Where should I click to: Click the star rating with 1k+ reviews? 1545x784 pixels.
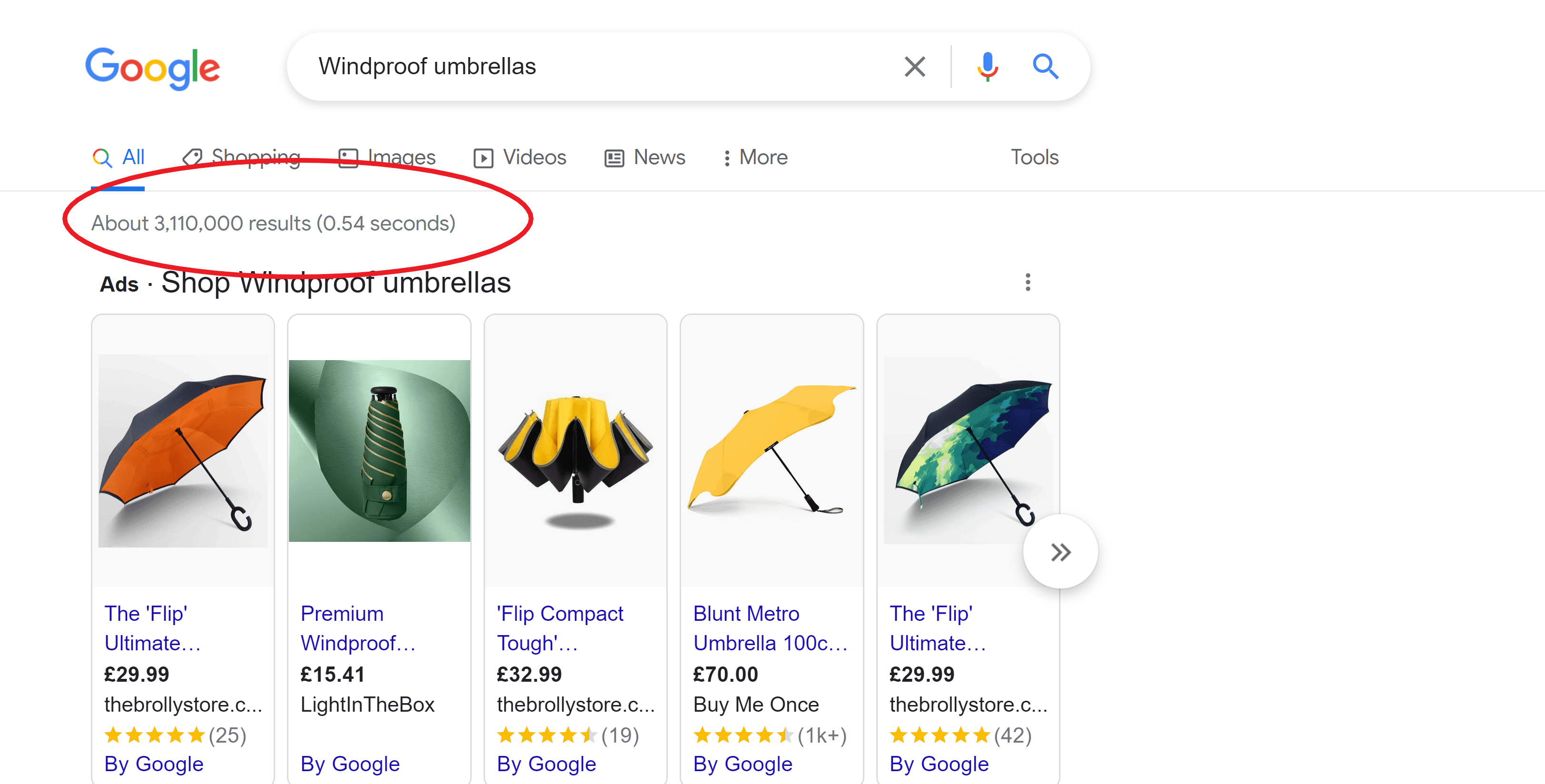click(x=770, y=735)
